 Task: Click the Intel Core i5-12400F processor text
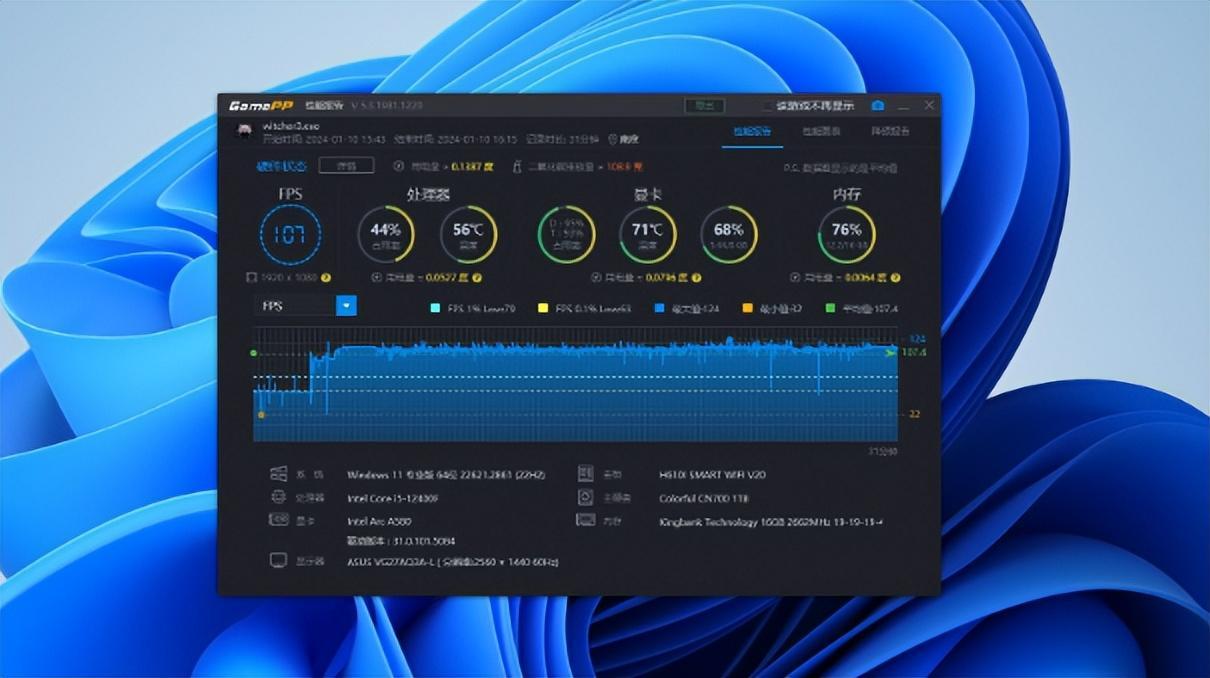(x=393, y=498)
